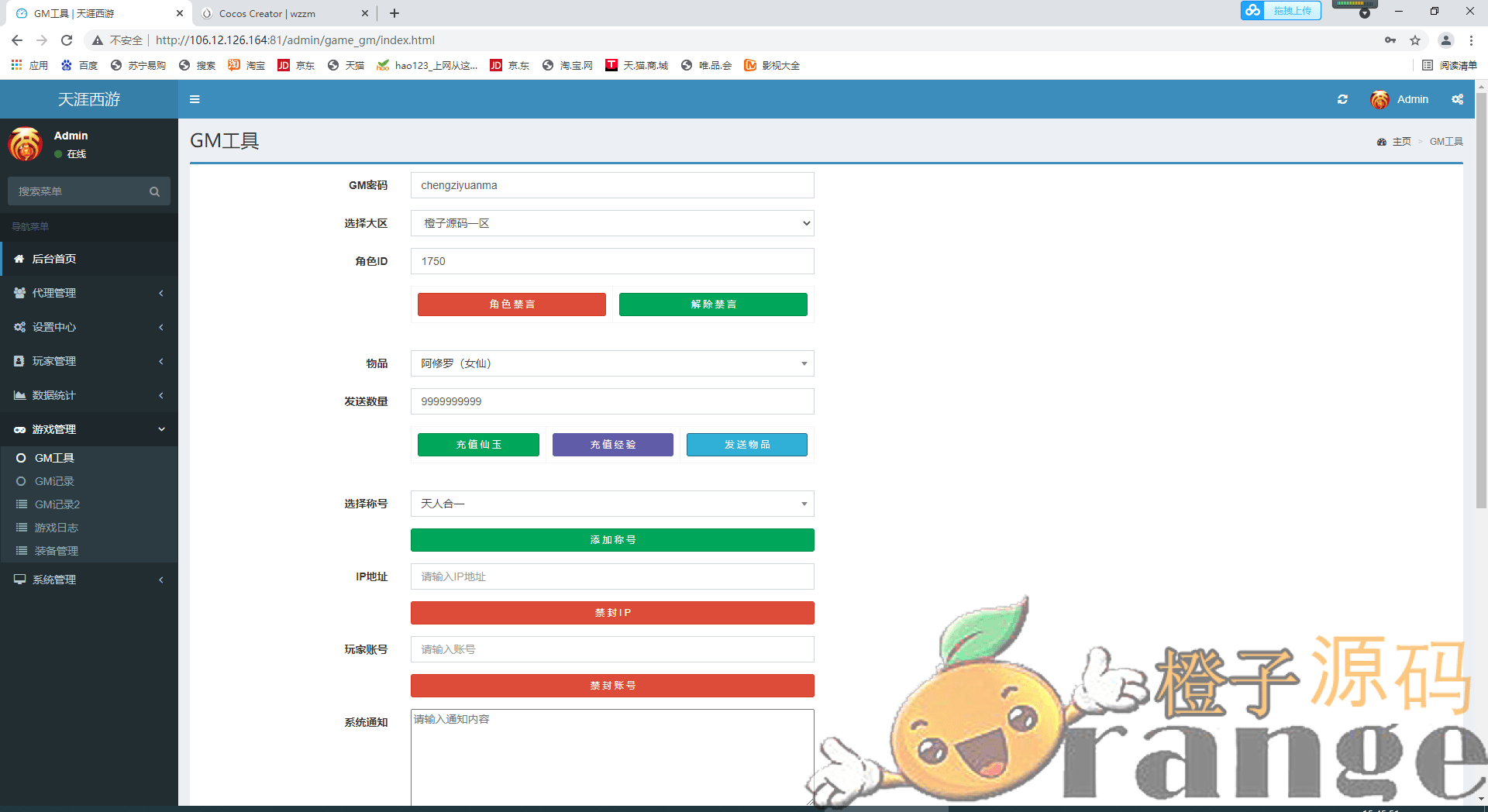Click the password key icon in the address bar

click(x=1390, y=40)
